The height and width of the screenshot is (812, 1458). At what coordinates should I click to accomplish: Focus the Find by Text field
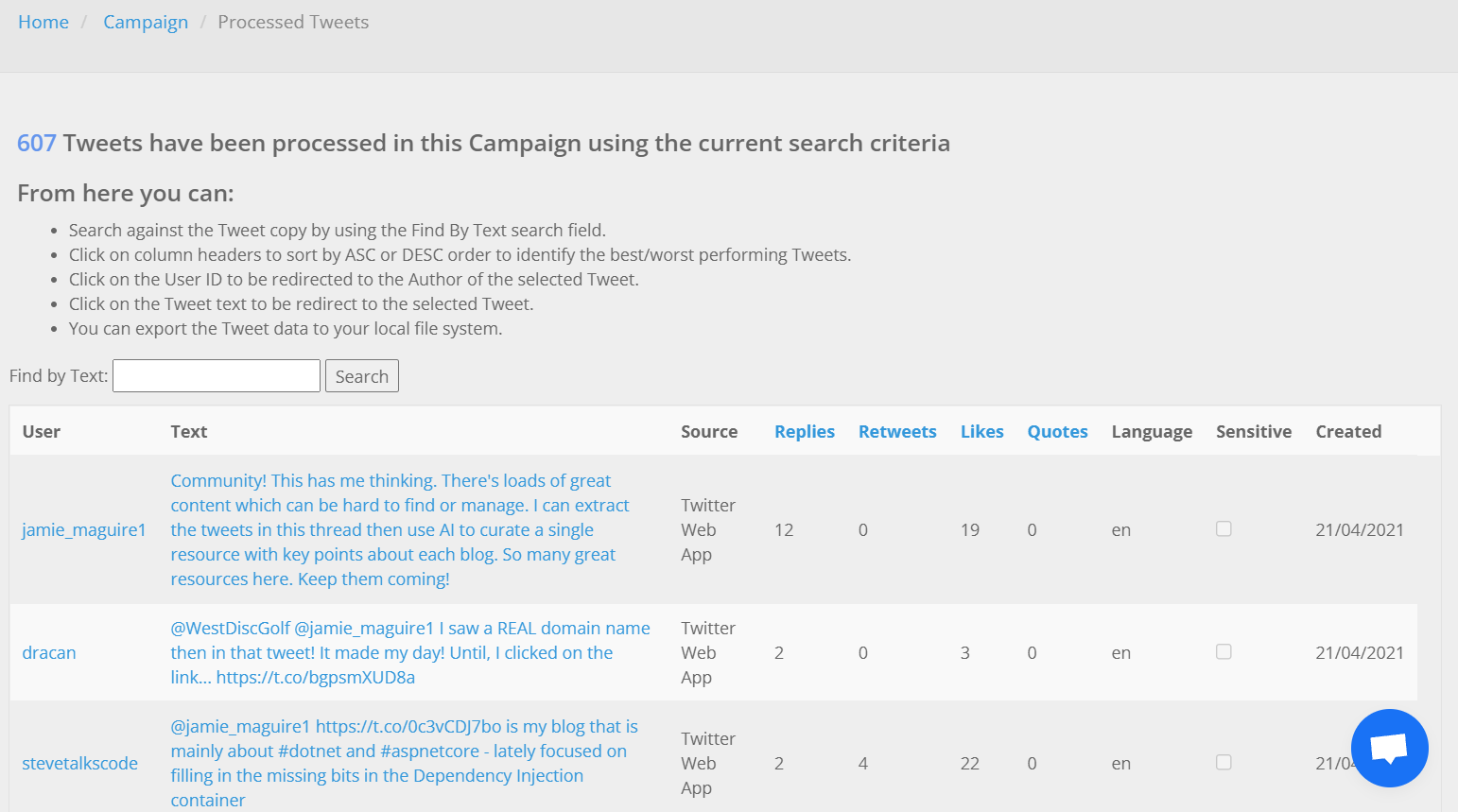pos(217,376)
